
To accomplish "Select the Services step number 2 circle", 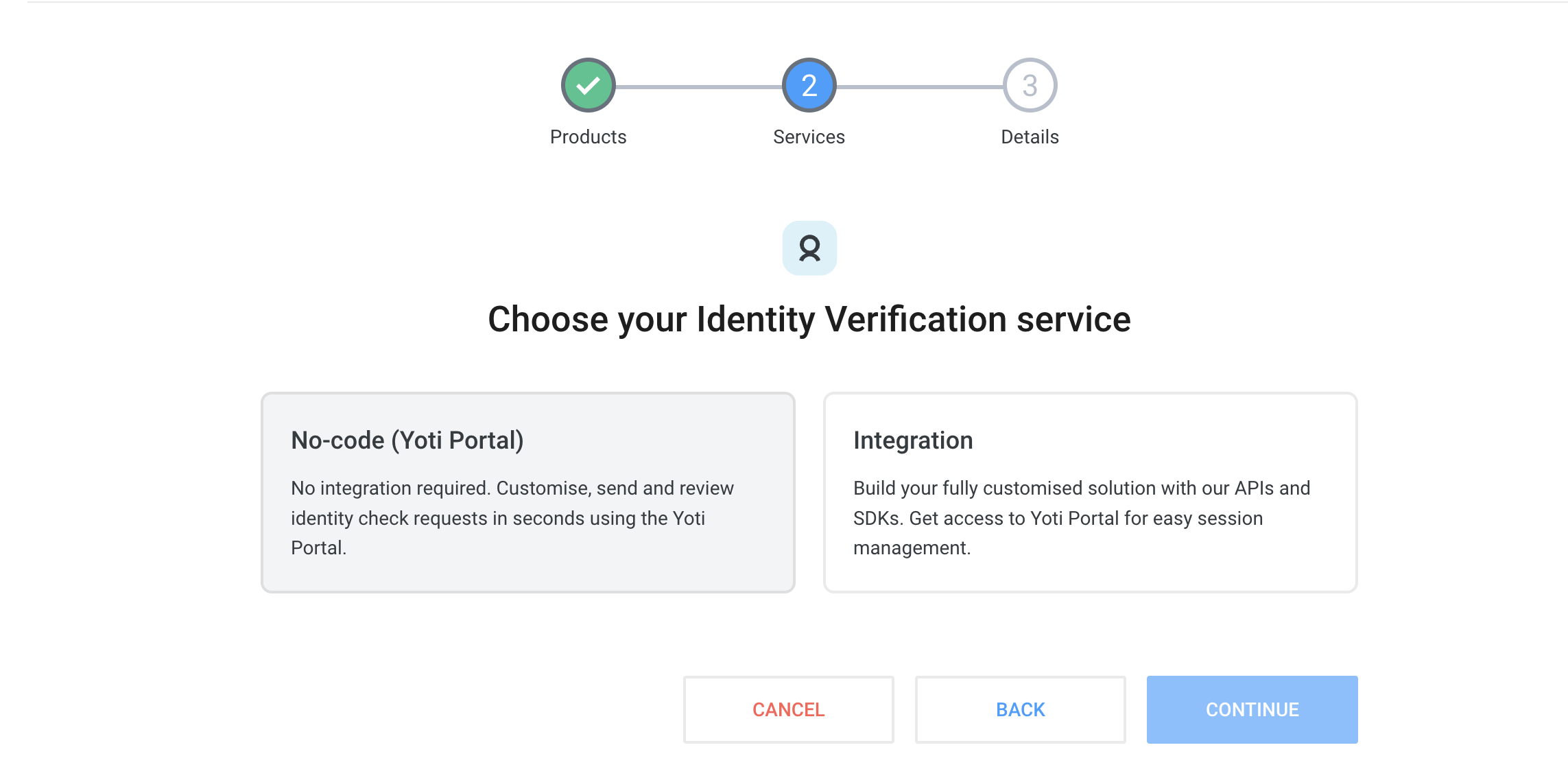I will click(x=809, y=85).
